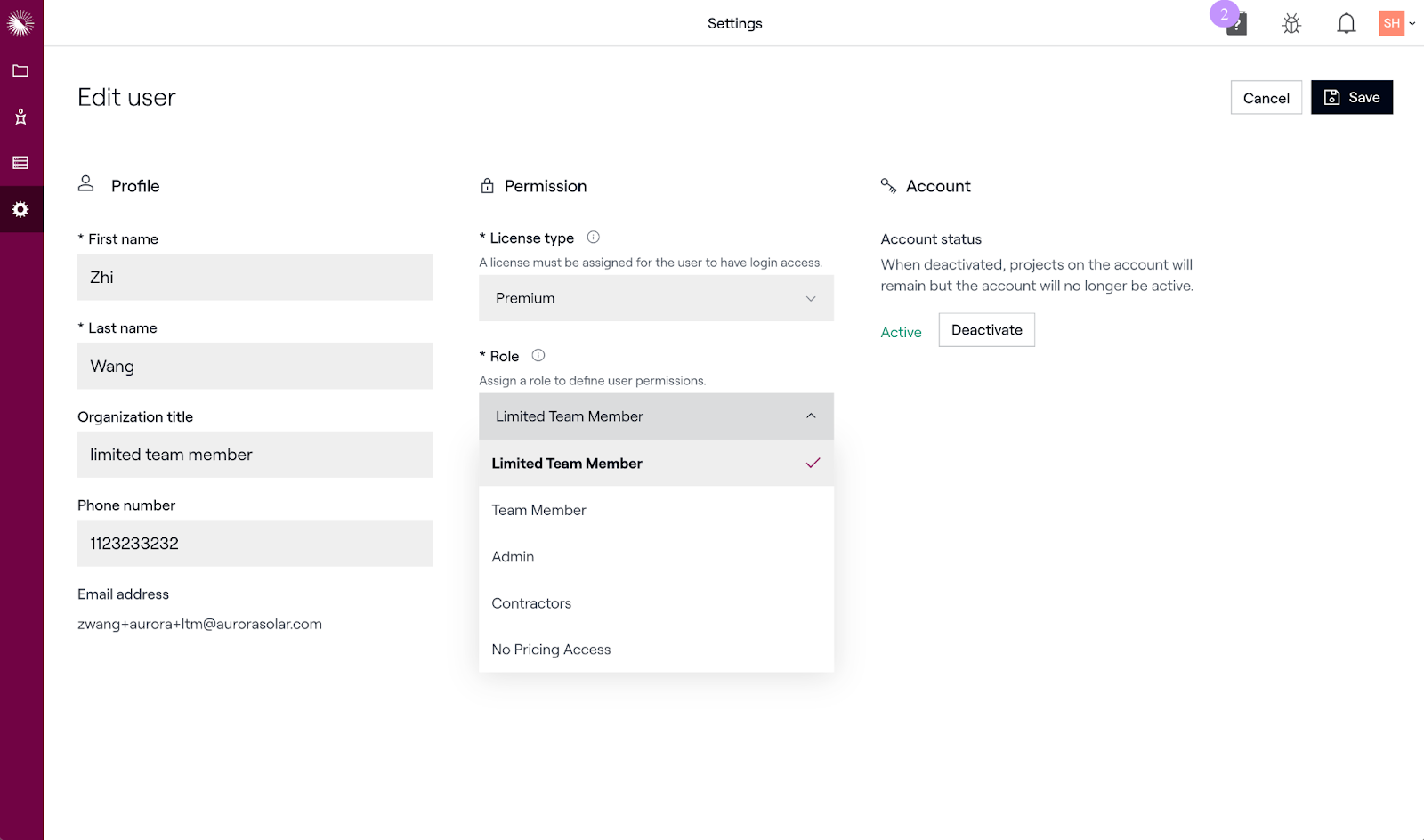Click the Aurora logo in the sidebar

click(x=20, y=22)
